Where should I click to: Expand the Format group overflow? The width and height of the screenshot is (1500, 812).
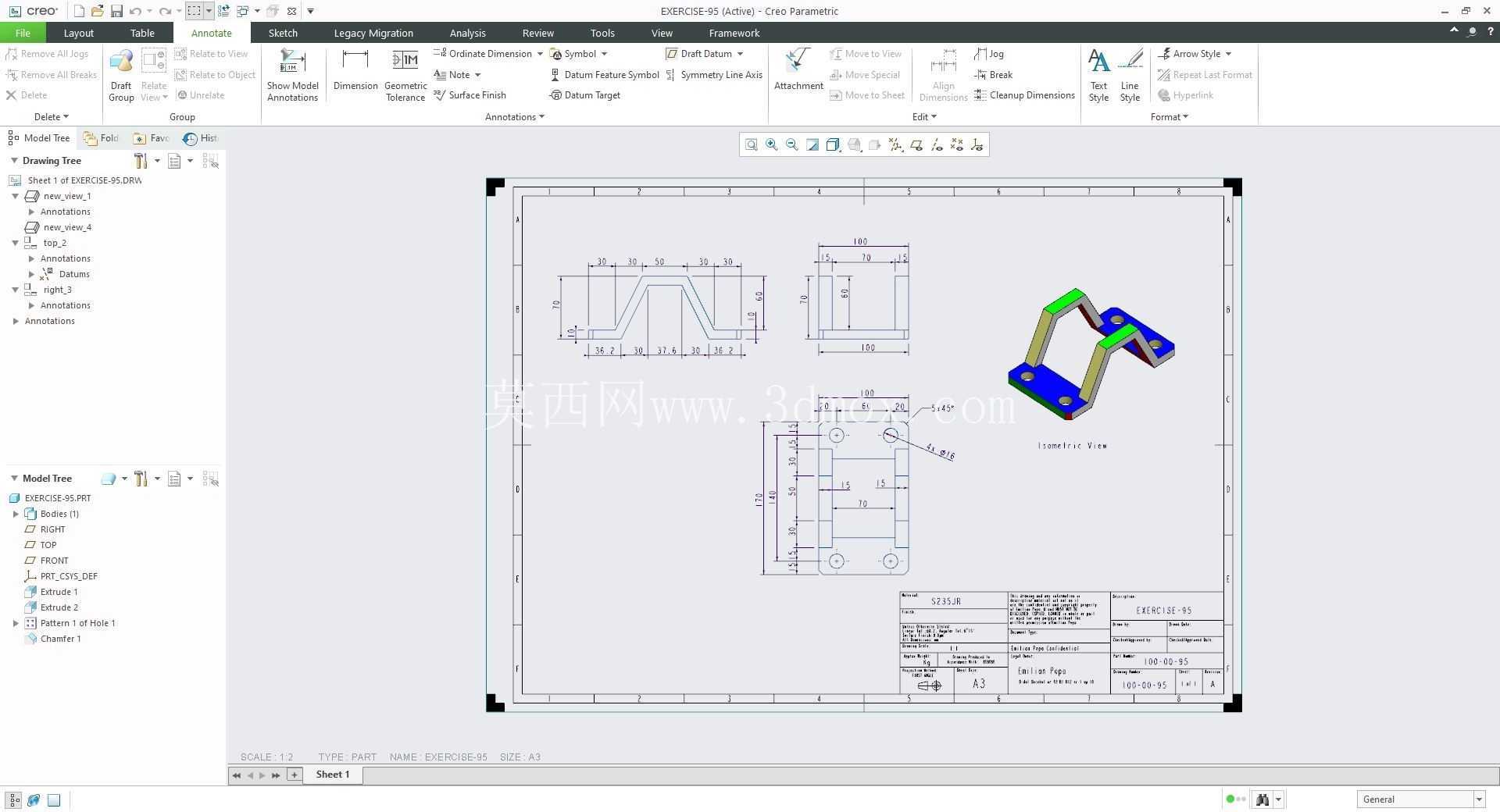(x=1170, y=117)
